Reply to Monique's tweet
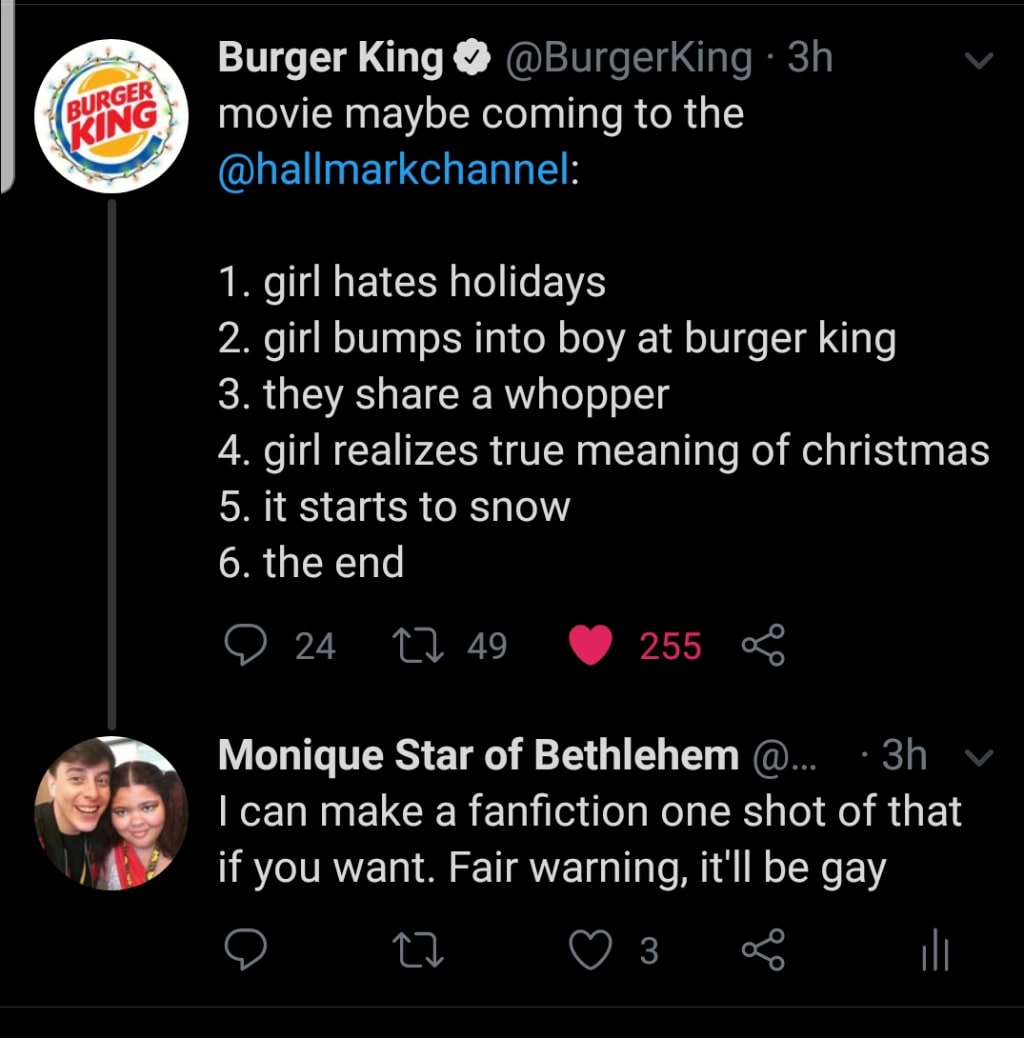Viewport: 1024px width, 1038px height. [243, 951]
